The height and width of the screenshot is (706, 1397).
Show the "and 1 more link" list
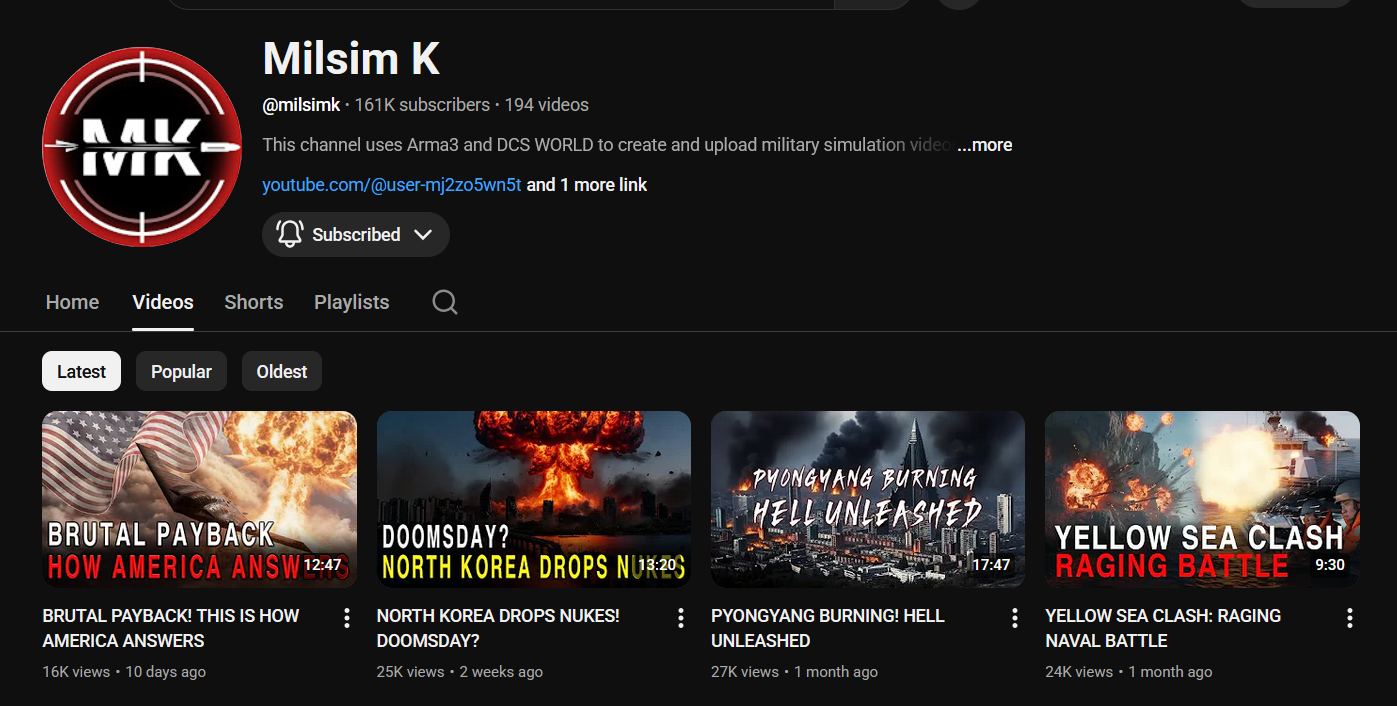tap(587, 185)
